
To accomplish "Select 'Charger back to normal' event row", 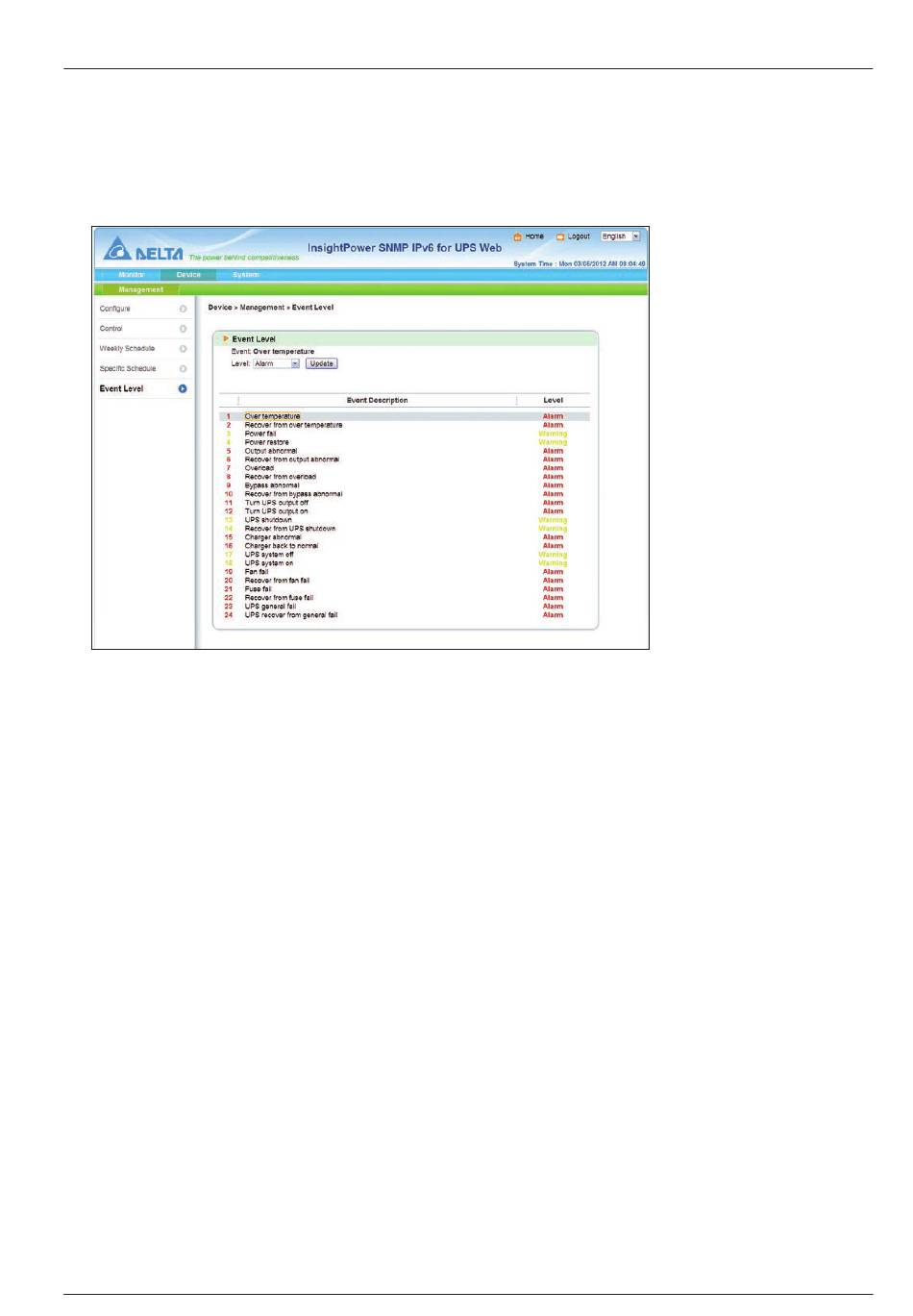I will (405, 546).
